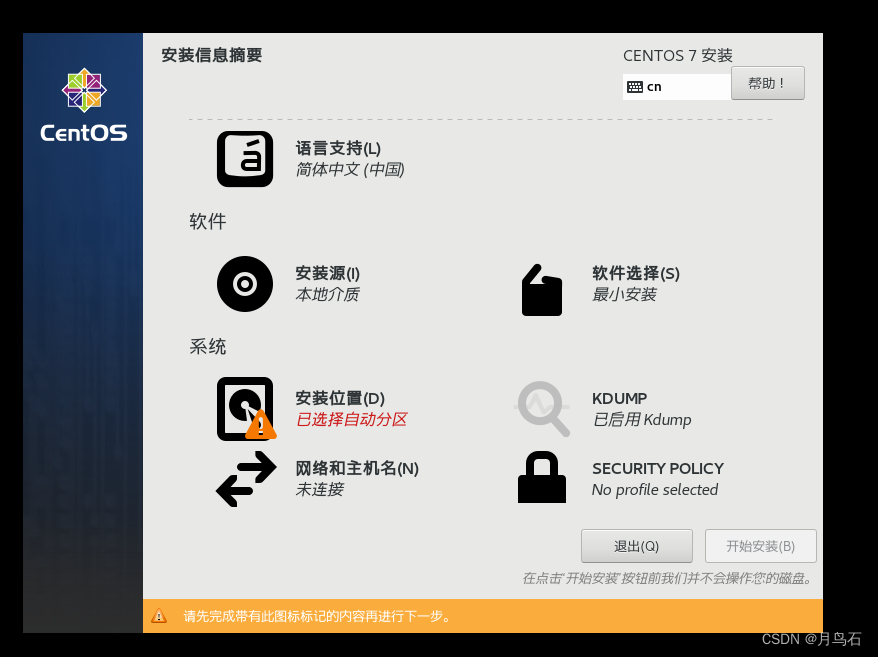Click the 未连接 network status text
This screenshot has width=878, height=657.
[x=319, y=490]
